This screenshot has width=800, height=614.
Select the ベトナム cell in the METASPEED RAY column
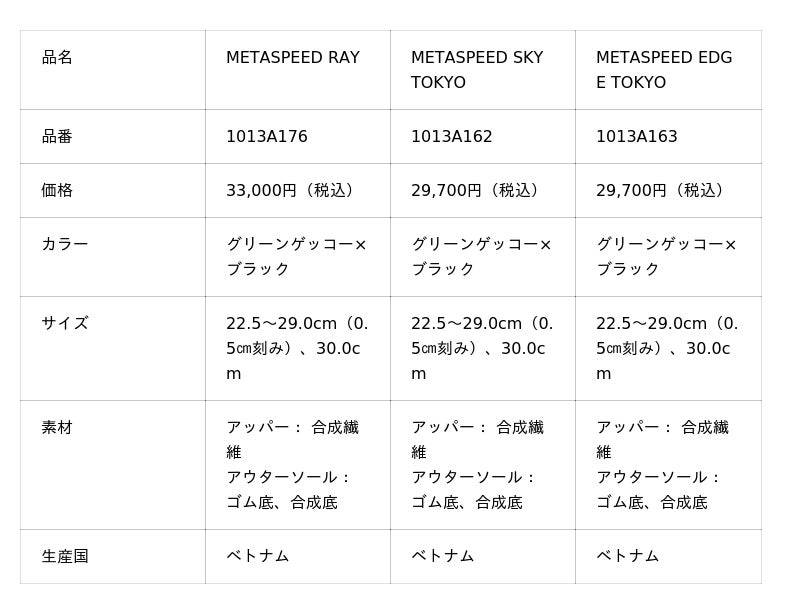click(258, 557)
